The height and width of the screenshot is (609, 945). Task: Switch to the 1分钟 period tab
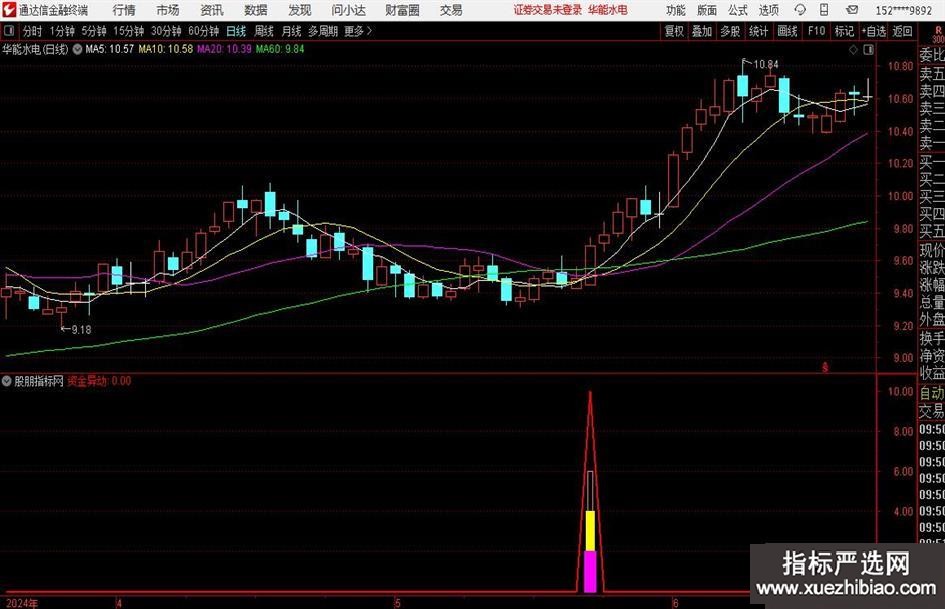[x=61, y=31]
